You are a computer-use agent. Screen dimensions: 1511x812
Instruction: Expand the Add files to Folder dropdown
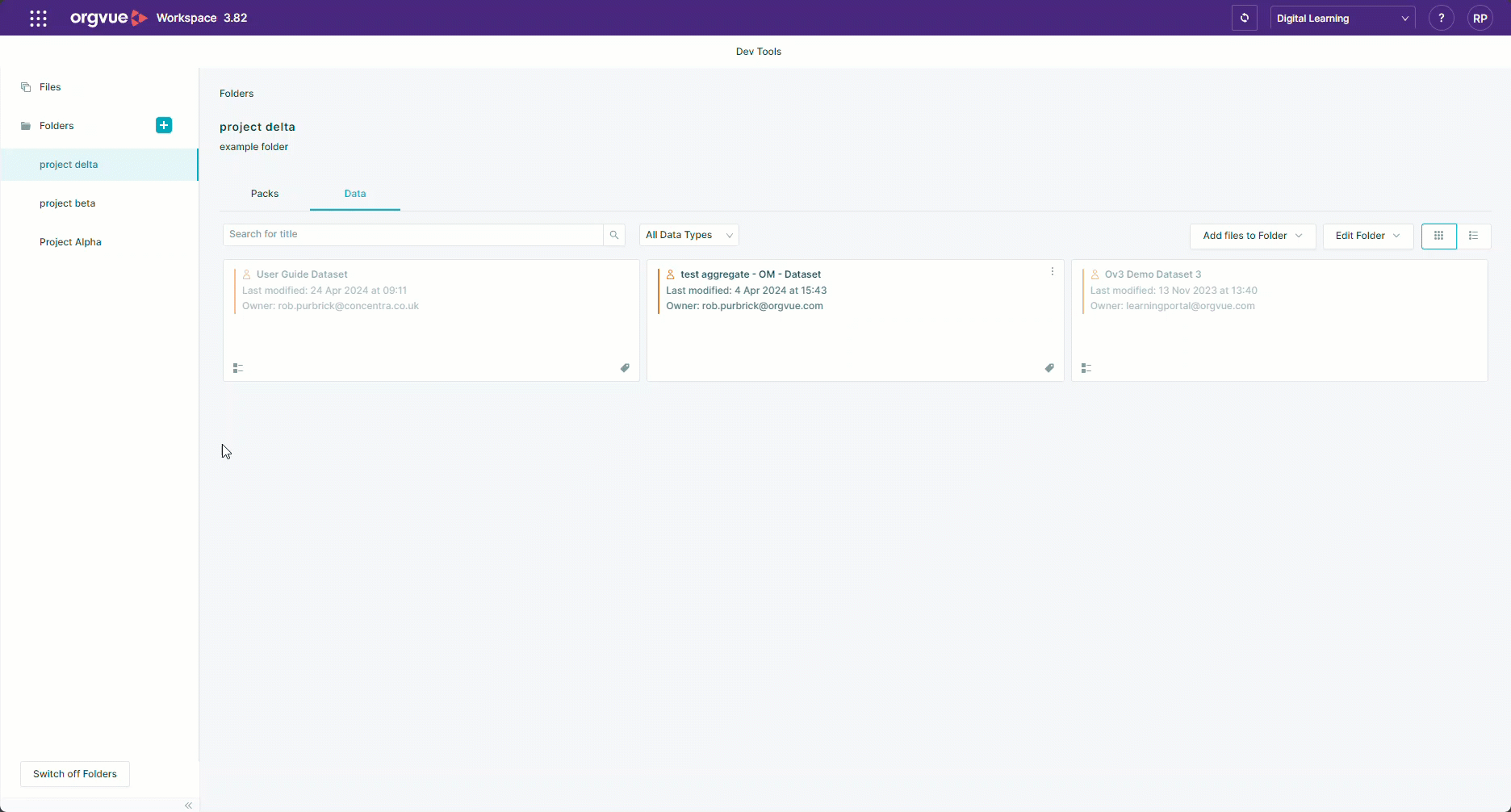[1253, 236]
